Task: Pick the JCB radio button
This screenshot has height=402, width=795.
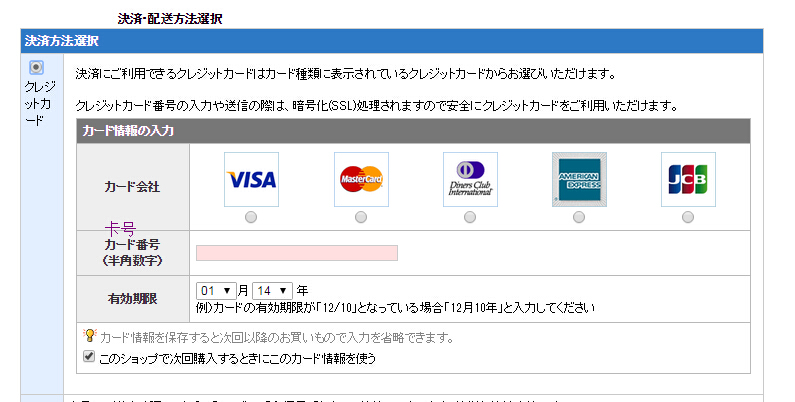Action: pos(688,217)
